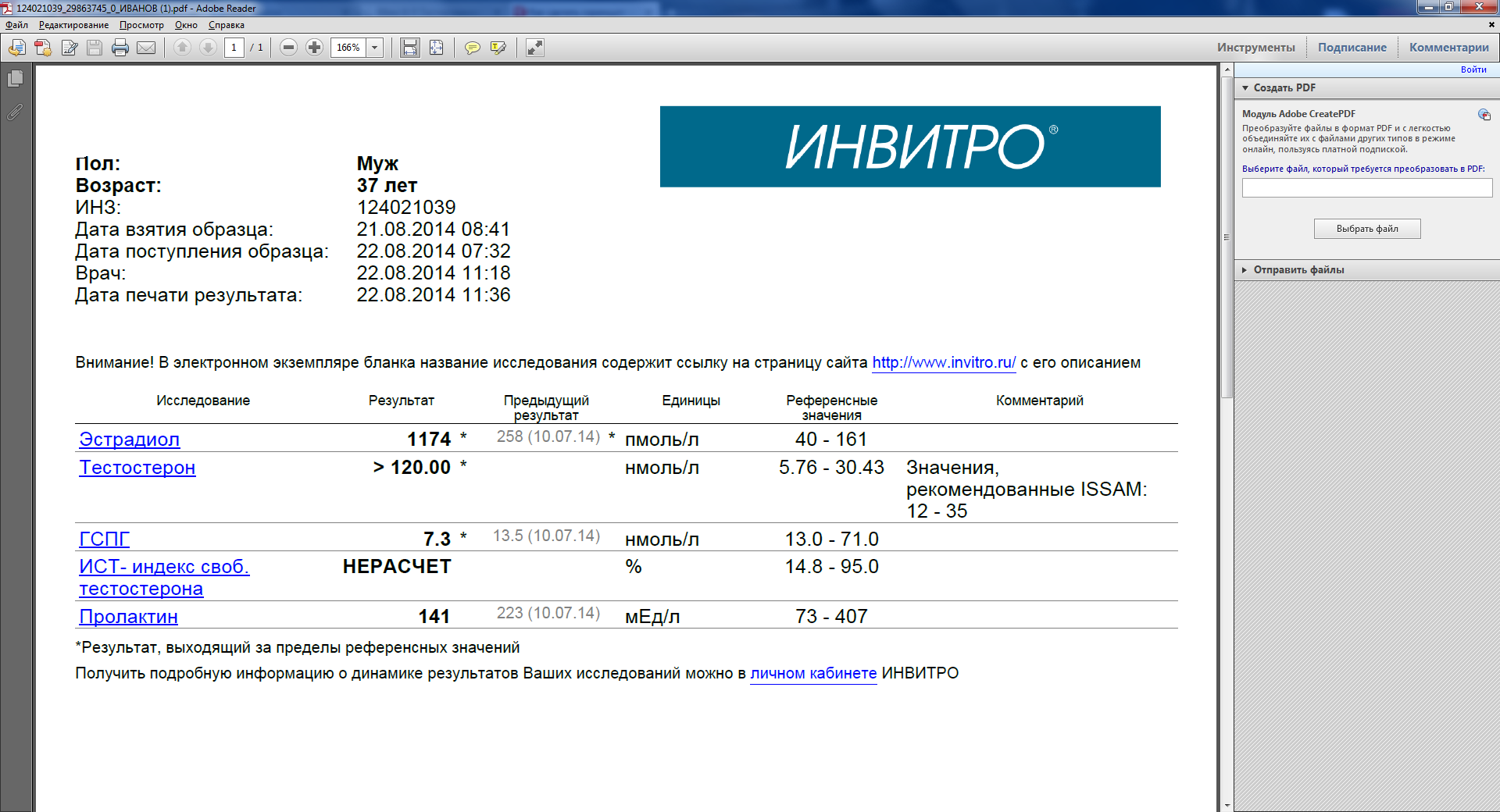This screenshot has height=812, width=1500.
Task: Click the convert file to PDF icon
Action: [x=43, y=48]
